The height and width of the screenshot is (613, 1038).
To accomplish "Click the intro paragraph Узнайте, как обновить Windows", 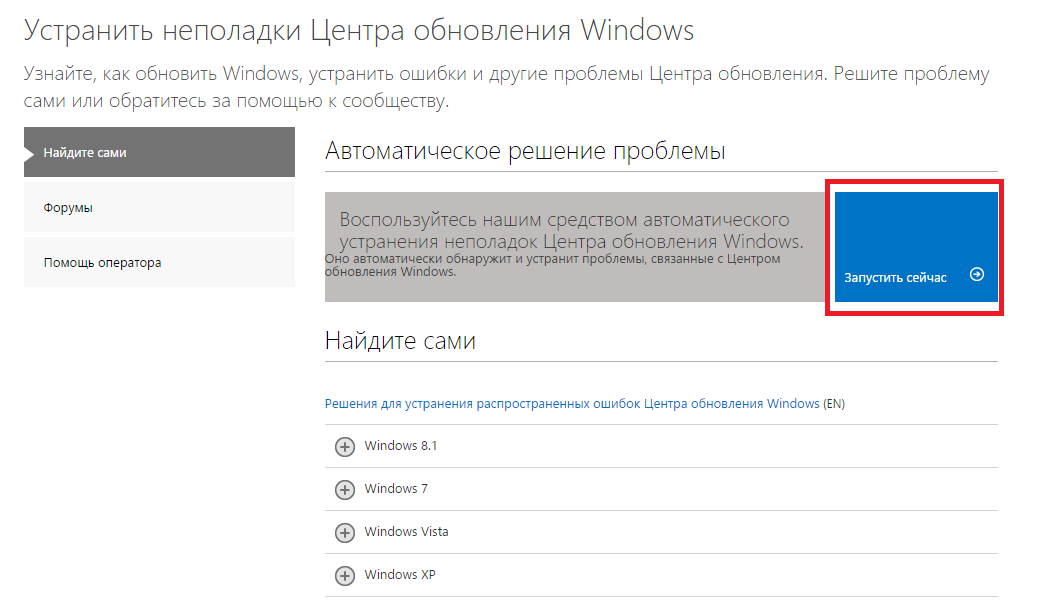I will (x=506, y=87).
